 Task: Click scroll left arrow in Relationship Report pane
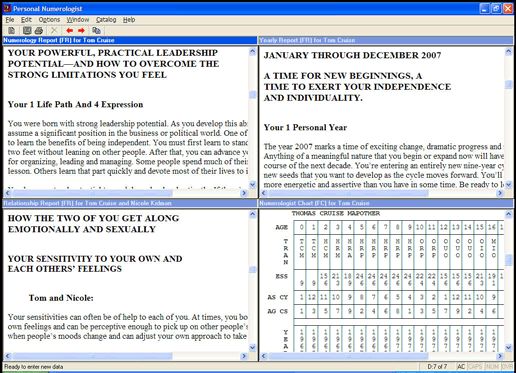coord(8,356)
